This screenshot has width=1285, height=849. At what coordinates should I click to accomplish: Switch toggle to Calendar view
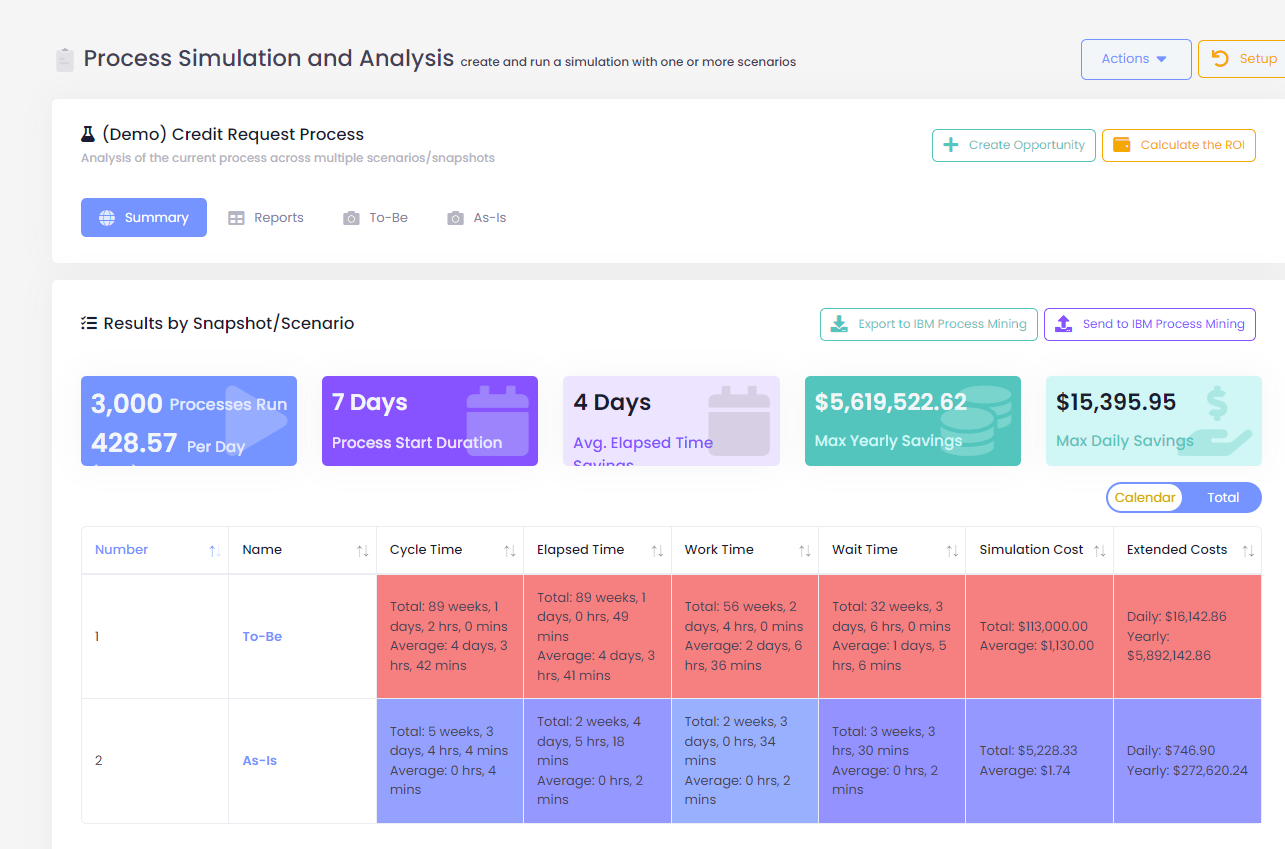(1145, 497)
